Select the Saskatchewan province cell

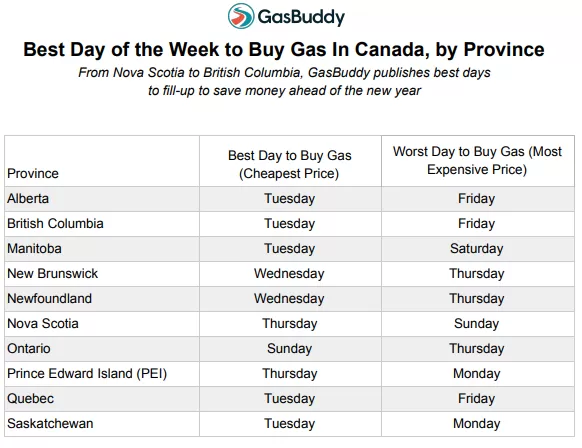point(102,424)
